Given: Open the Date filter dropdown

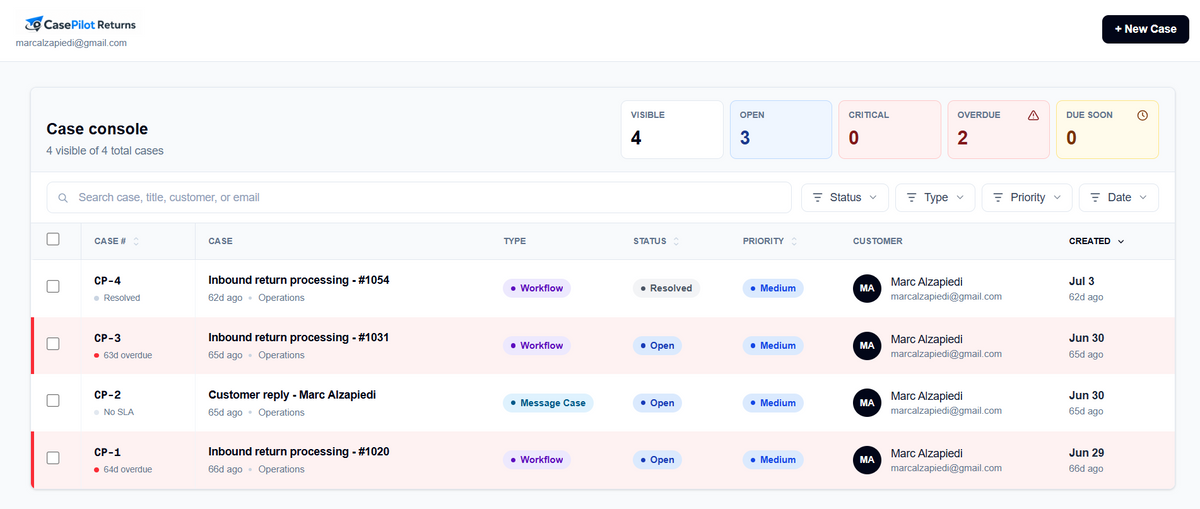Looking at the screenshot, I should [1119, 198].
